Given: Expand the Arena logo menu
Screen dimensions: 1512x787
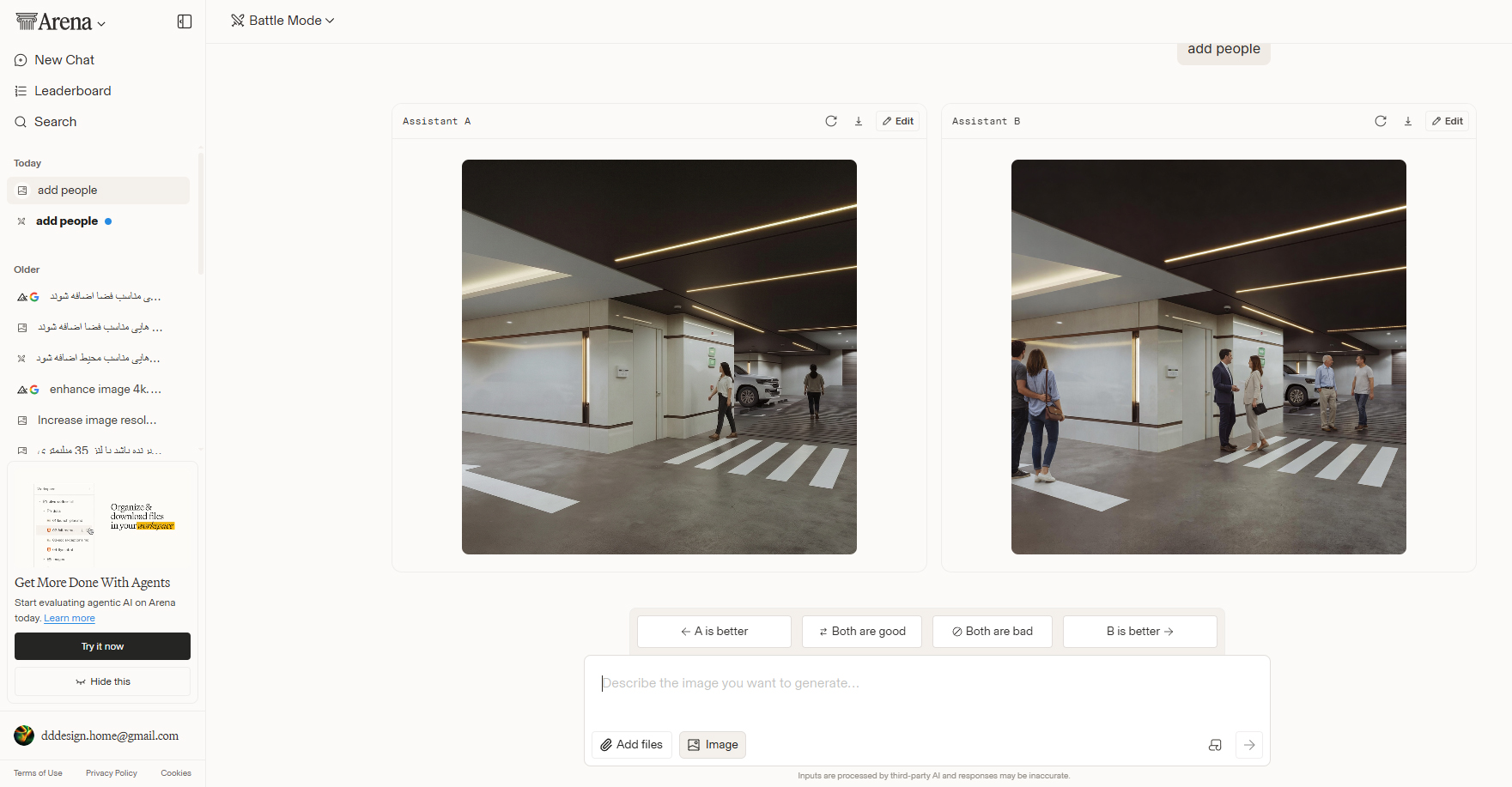Looking at the screenshot, I should pos(61,22).
